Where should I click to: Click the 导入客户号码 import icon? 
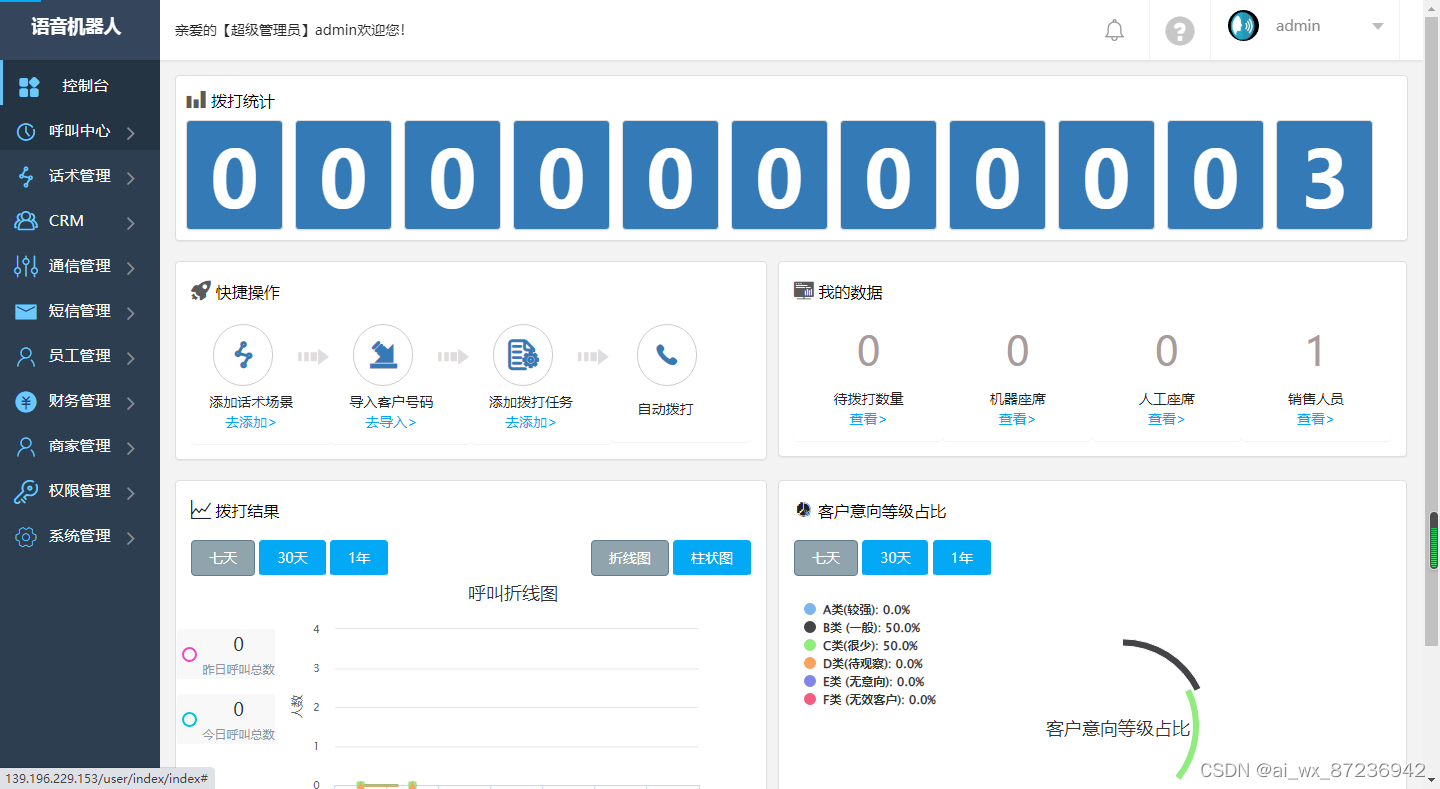click(x=383, y=355)
